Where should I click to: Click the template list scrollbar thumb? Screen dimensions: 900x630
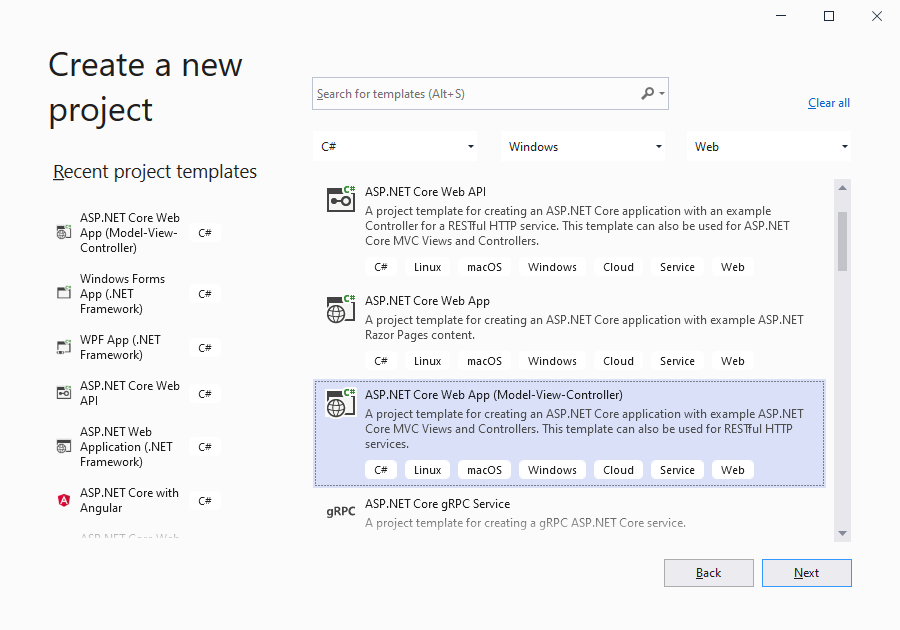[842, 241]
